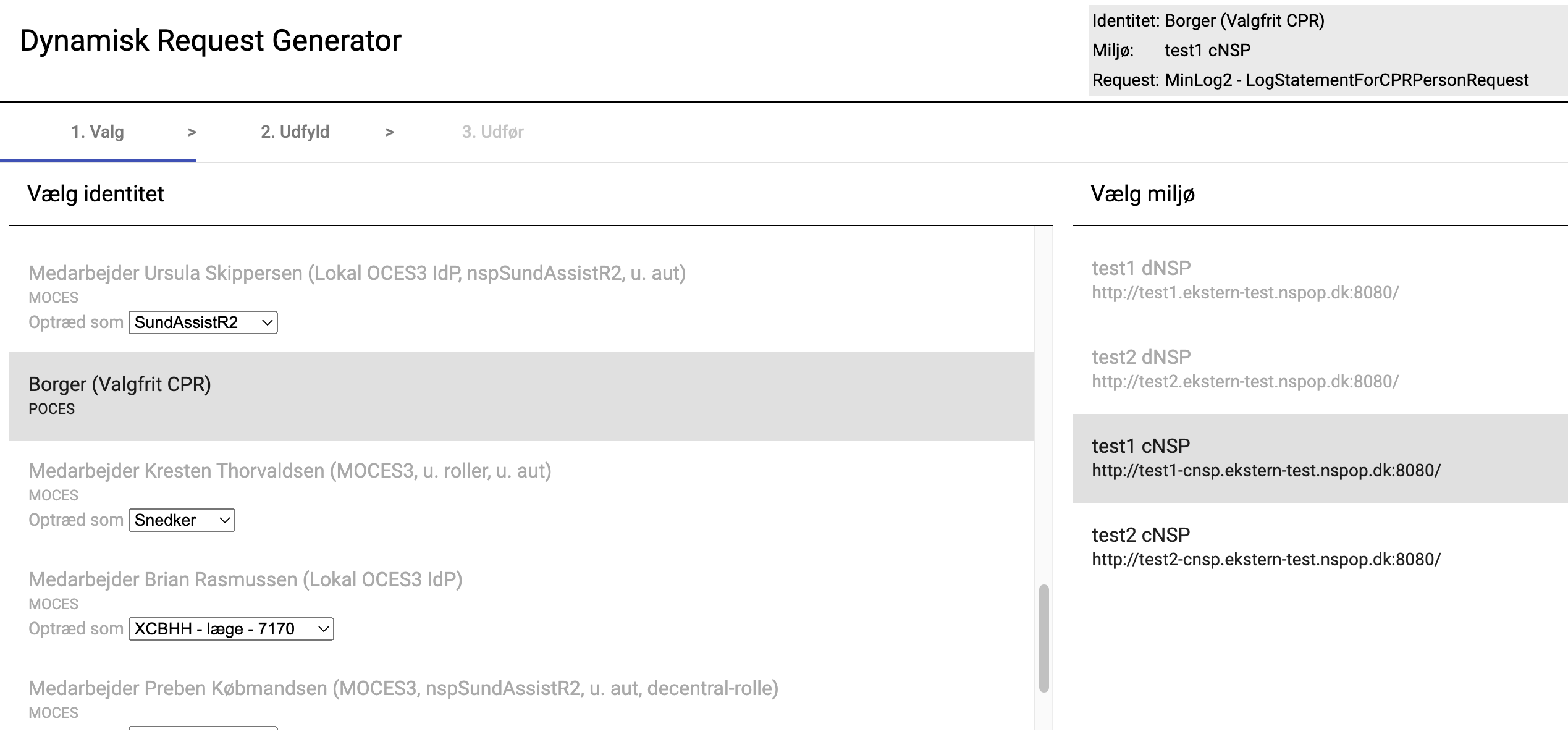
Task: Select the test2 dNSP environment
Action: pyautogui.click(x=1141, y=357)
